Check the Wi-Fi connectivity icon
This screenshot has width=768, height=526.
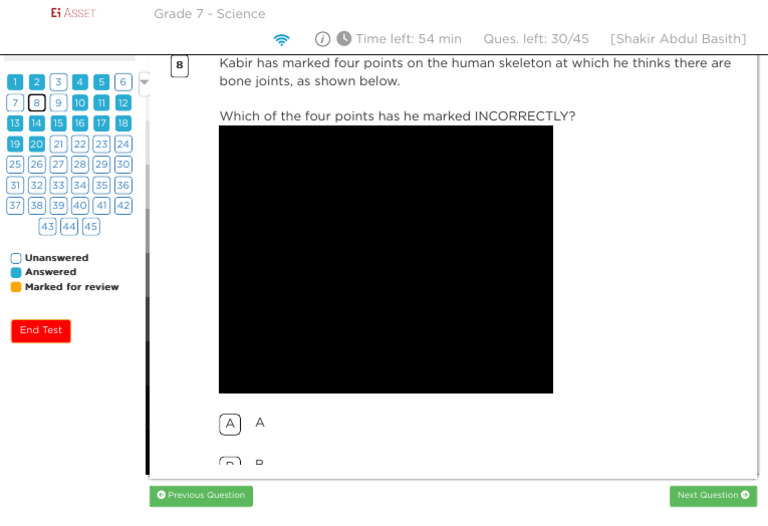pyautogui.click(x=281, y=39)
